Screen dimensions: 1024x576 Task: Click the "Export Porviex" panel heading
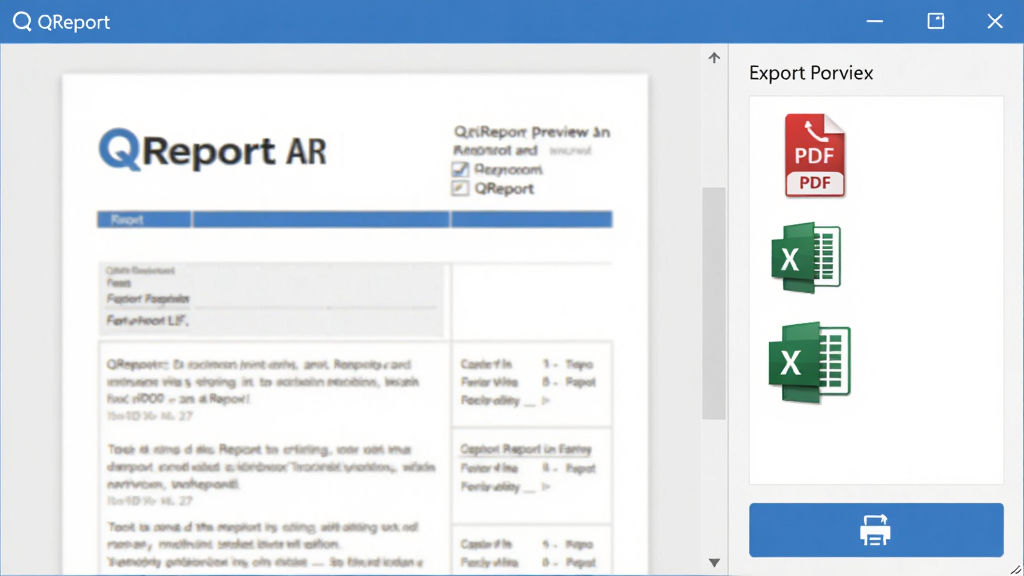811,73
